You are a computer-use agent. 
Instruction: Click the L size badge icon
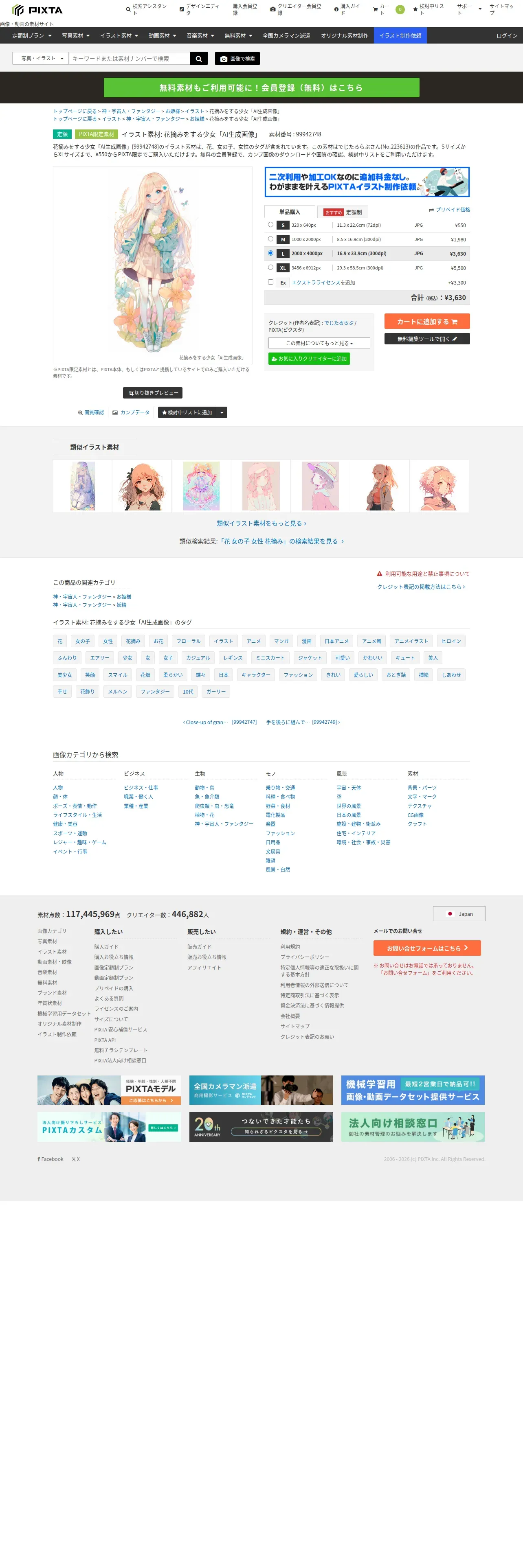point(283,254)
